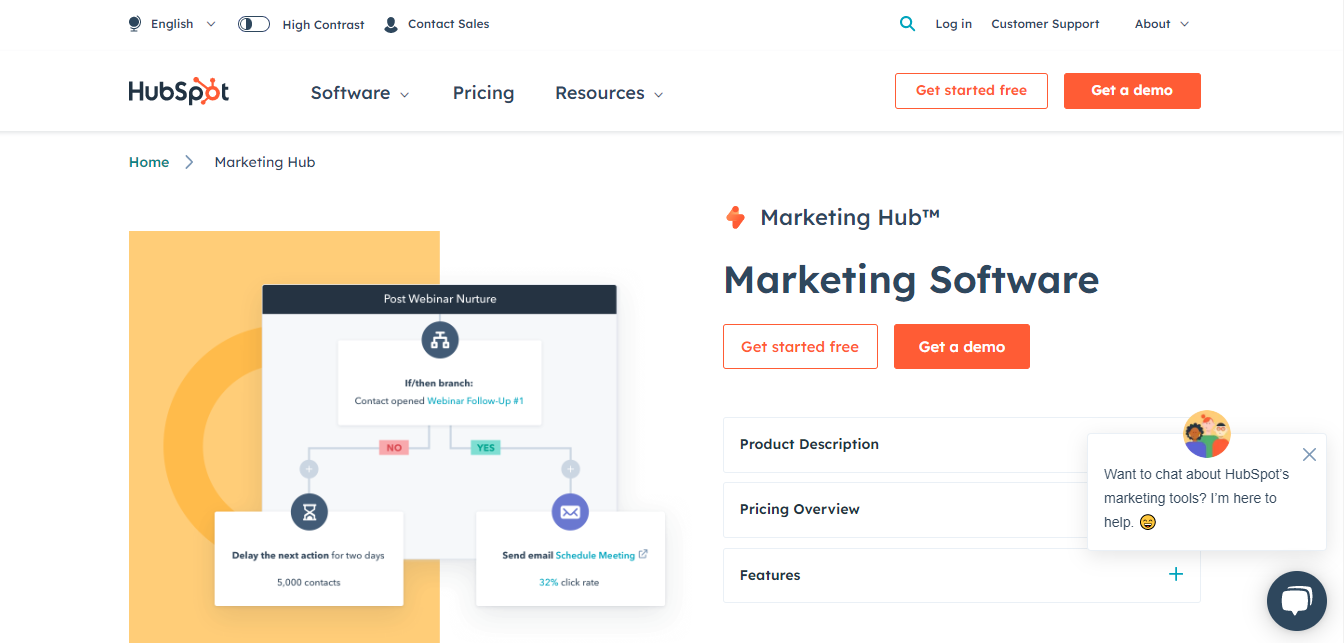Click the Marketing Software heading

pos(911,279)
